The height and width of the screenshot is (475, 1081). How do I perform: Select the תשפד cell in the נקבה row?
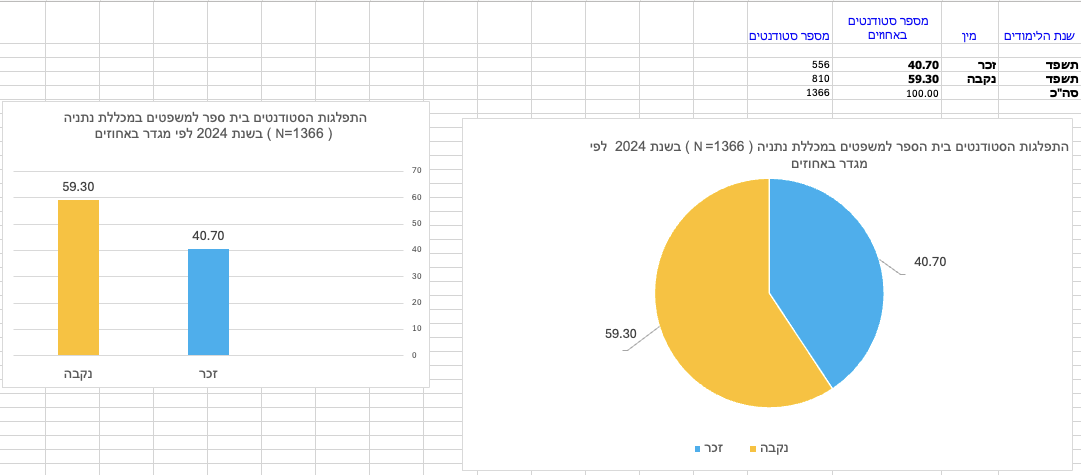(1040, 79)
